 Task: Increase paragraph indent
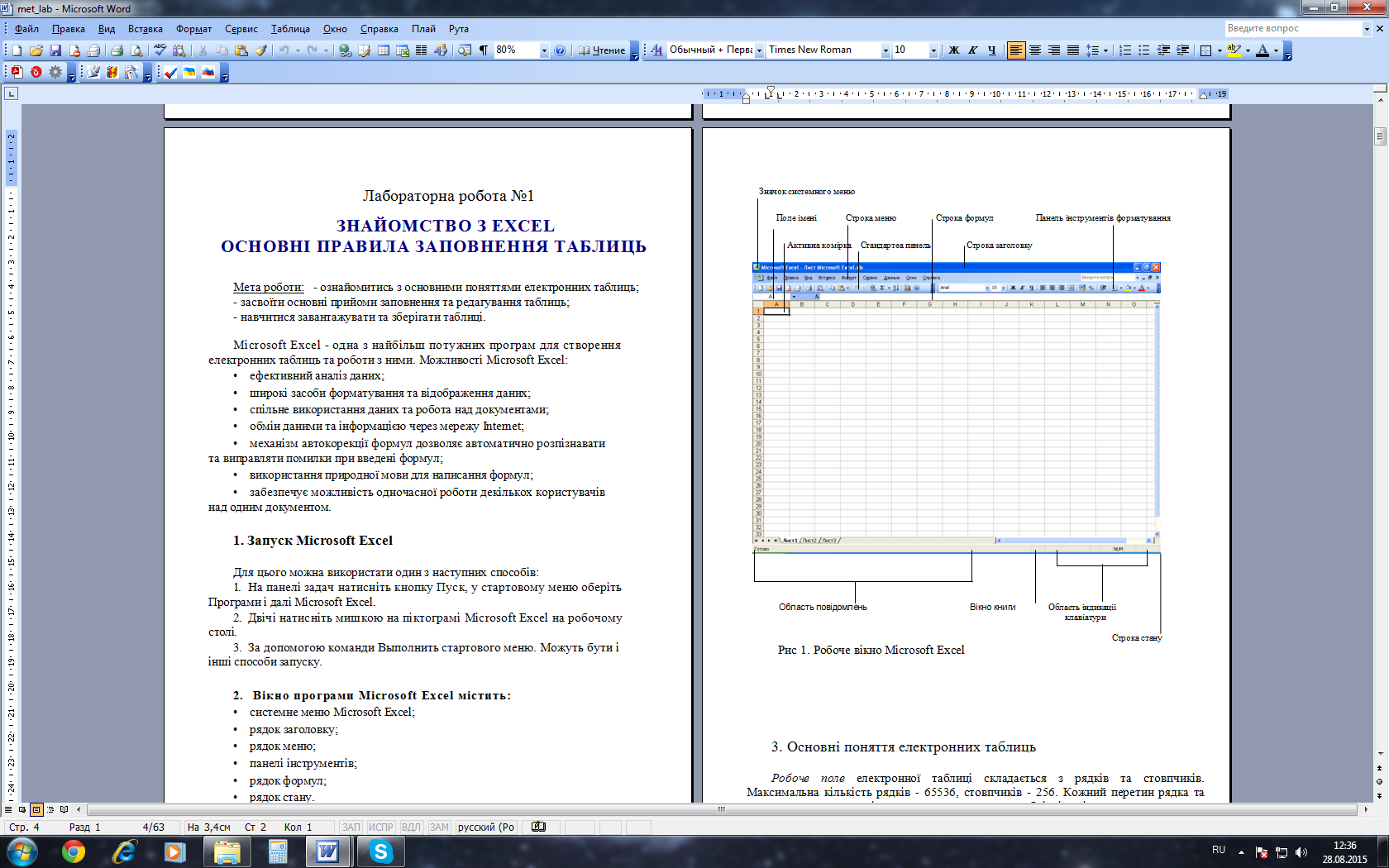coord(1182,50)
